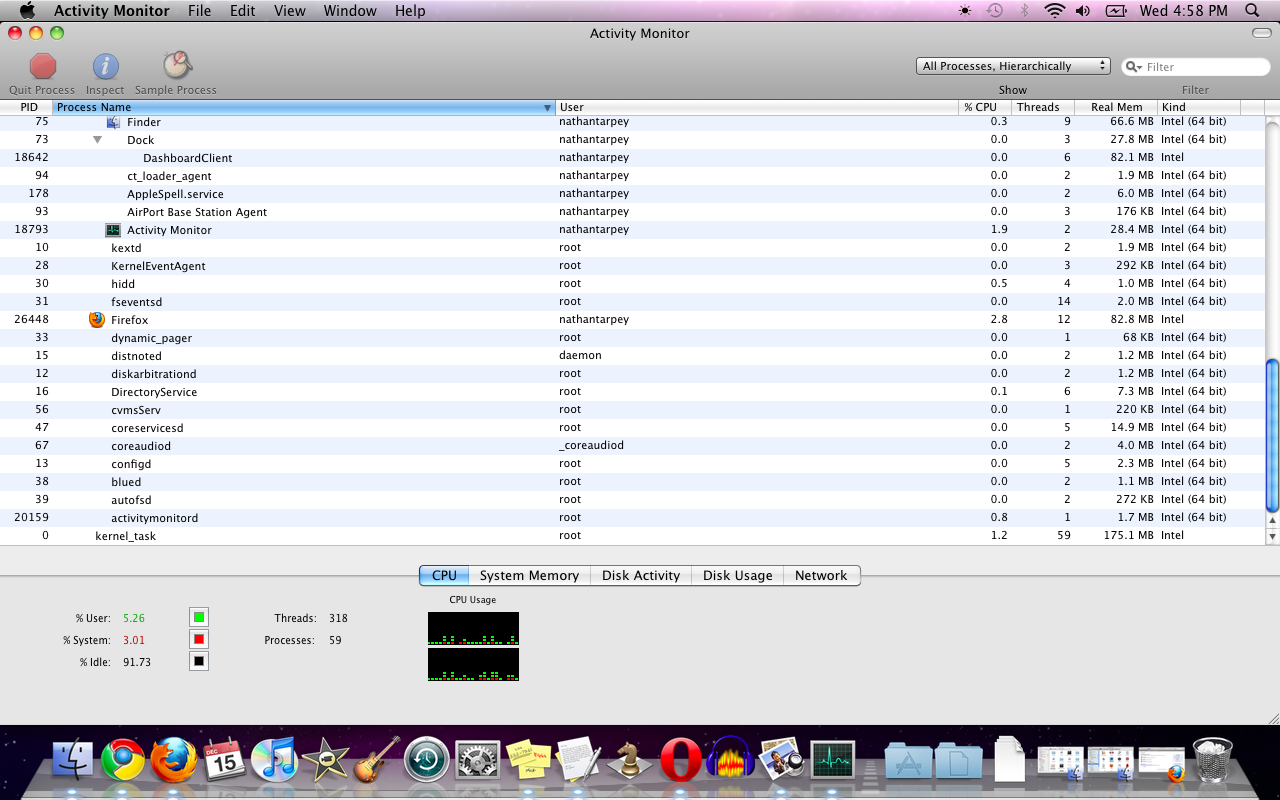
Task: Toggle the toolbar with the pill button
Action: pyautogui.click(x=1262, y=33)
